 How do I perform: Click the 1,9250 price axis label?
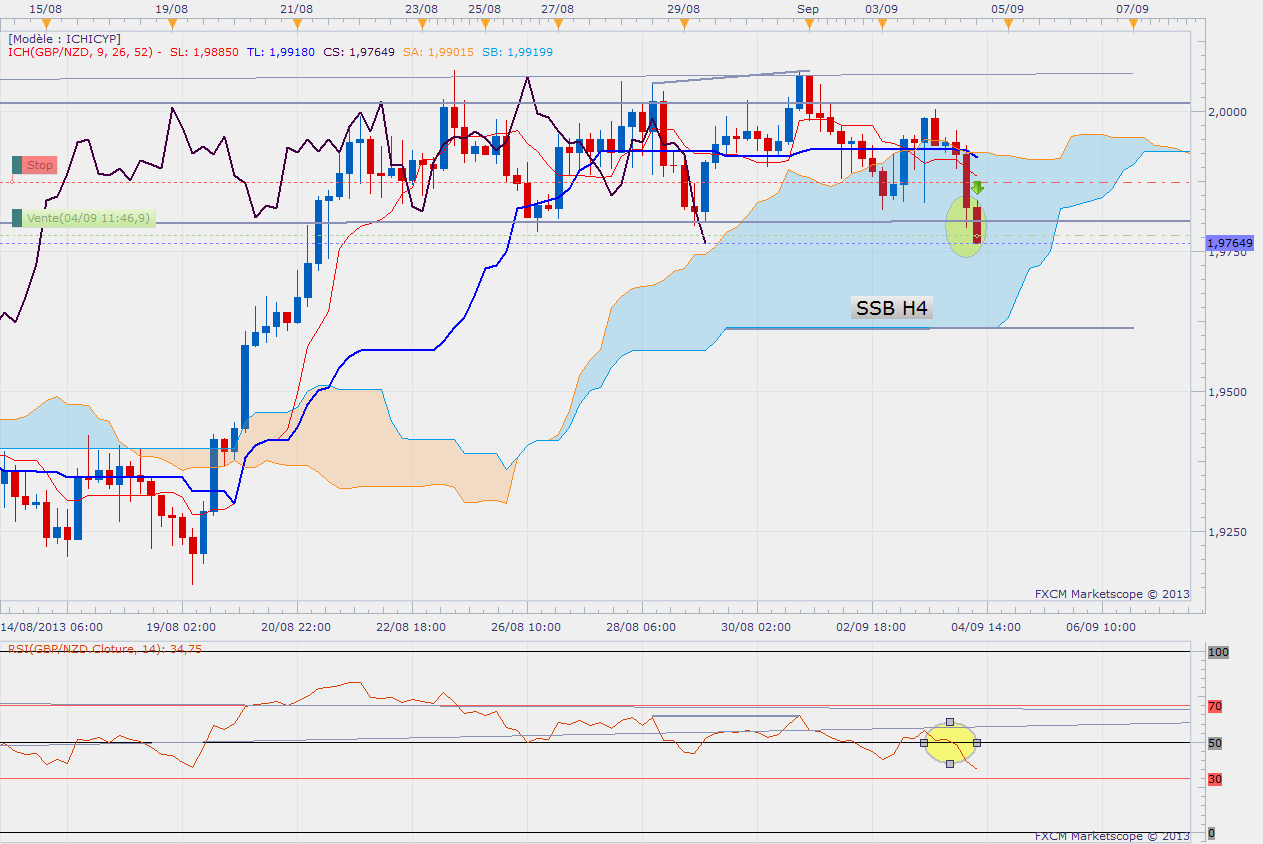(x=1227, y=532)
